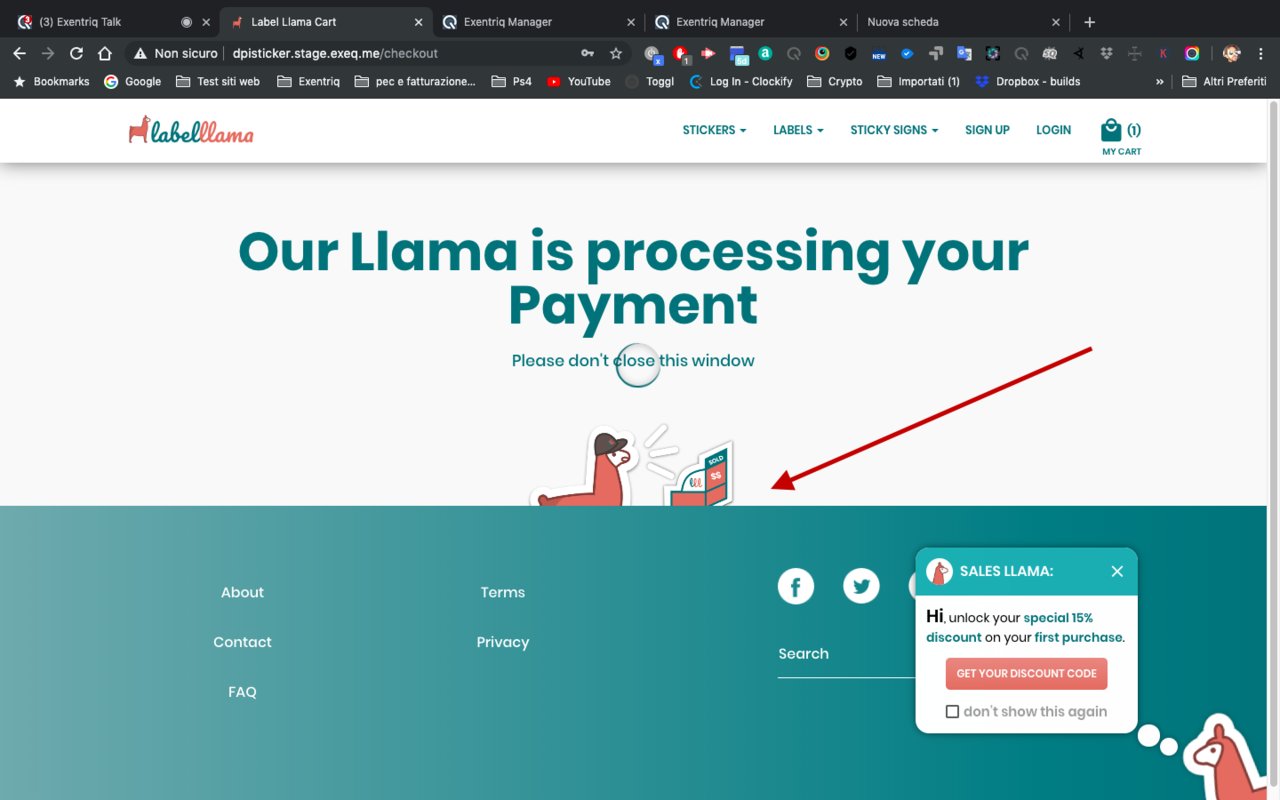Open the Sign Up link

point(987,130)
